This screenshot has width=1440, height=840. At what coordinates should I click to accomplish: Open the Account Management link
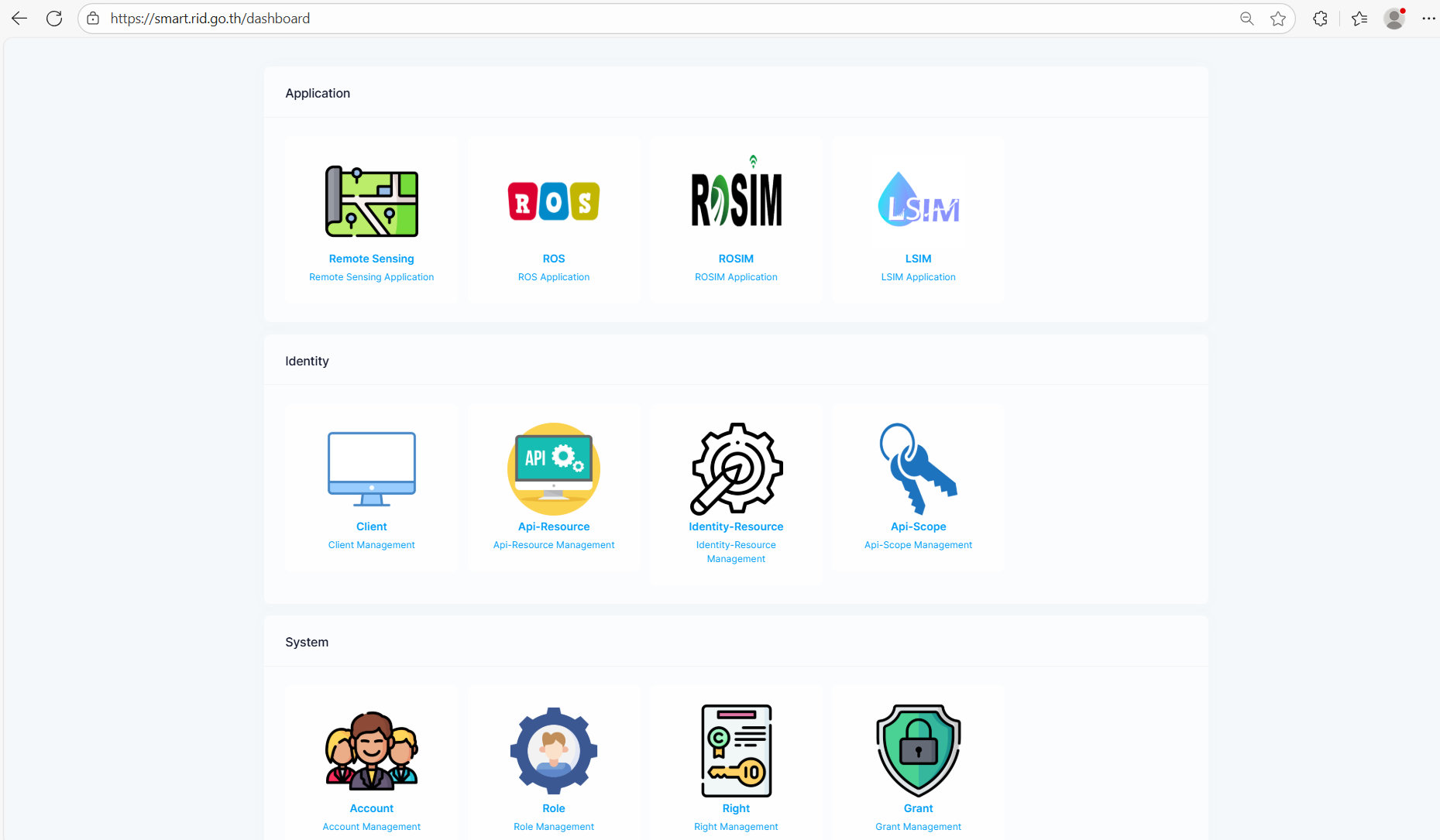pyautogui.click(x=371, y=827)
